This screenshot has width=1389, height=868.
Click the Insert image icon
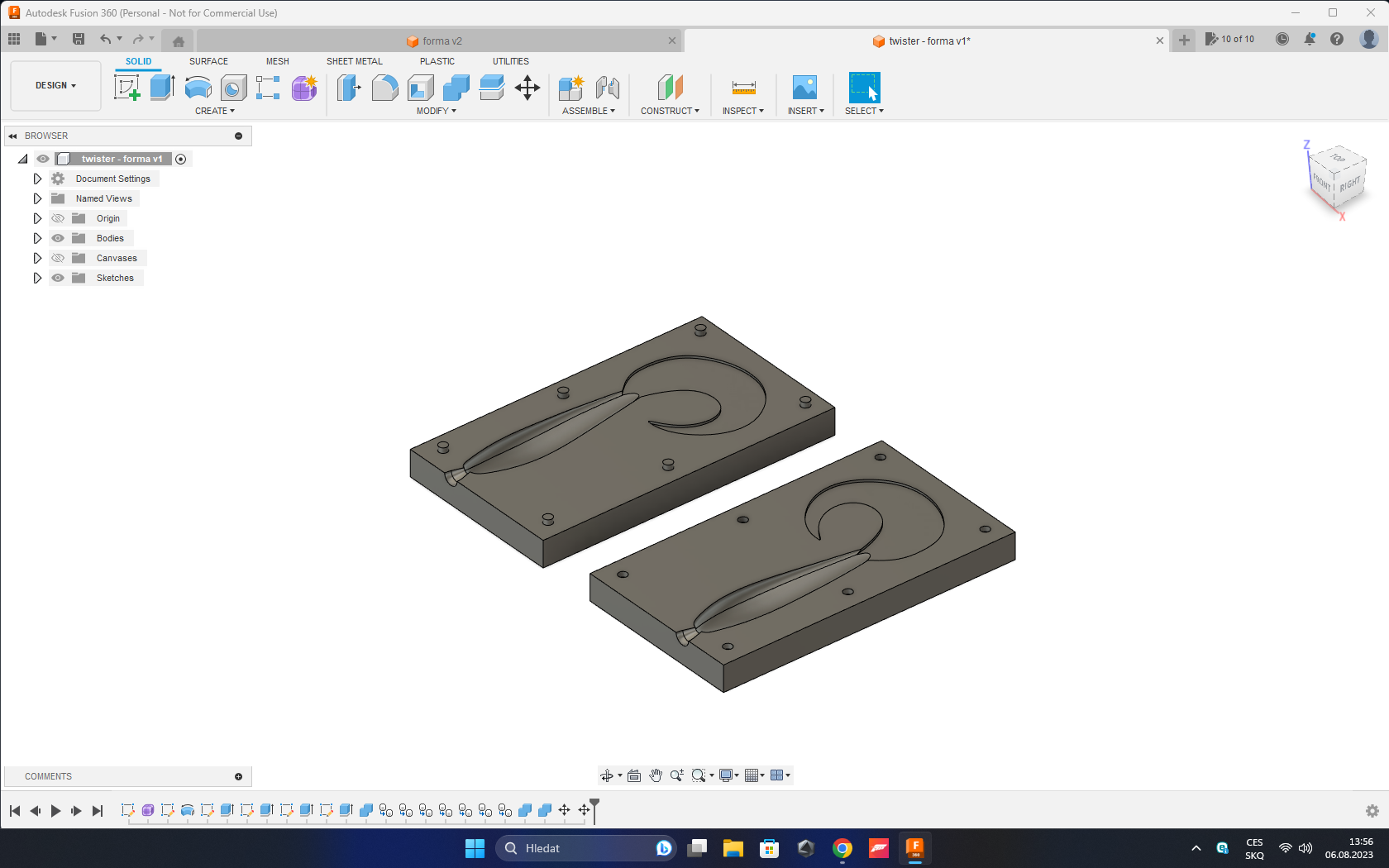(804, 88)
